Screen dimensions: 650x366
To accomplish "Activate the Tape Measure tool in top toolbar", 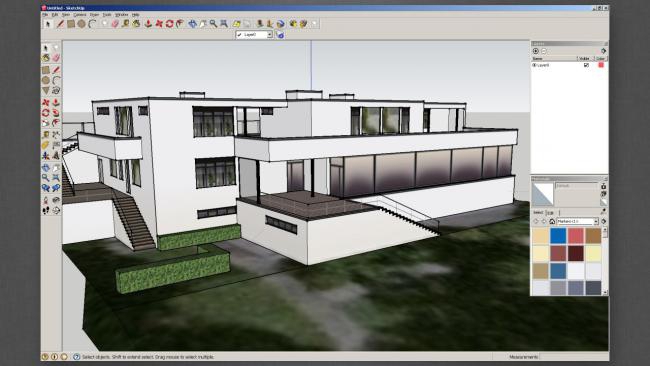I will [125, 24].
